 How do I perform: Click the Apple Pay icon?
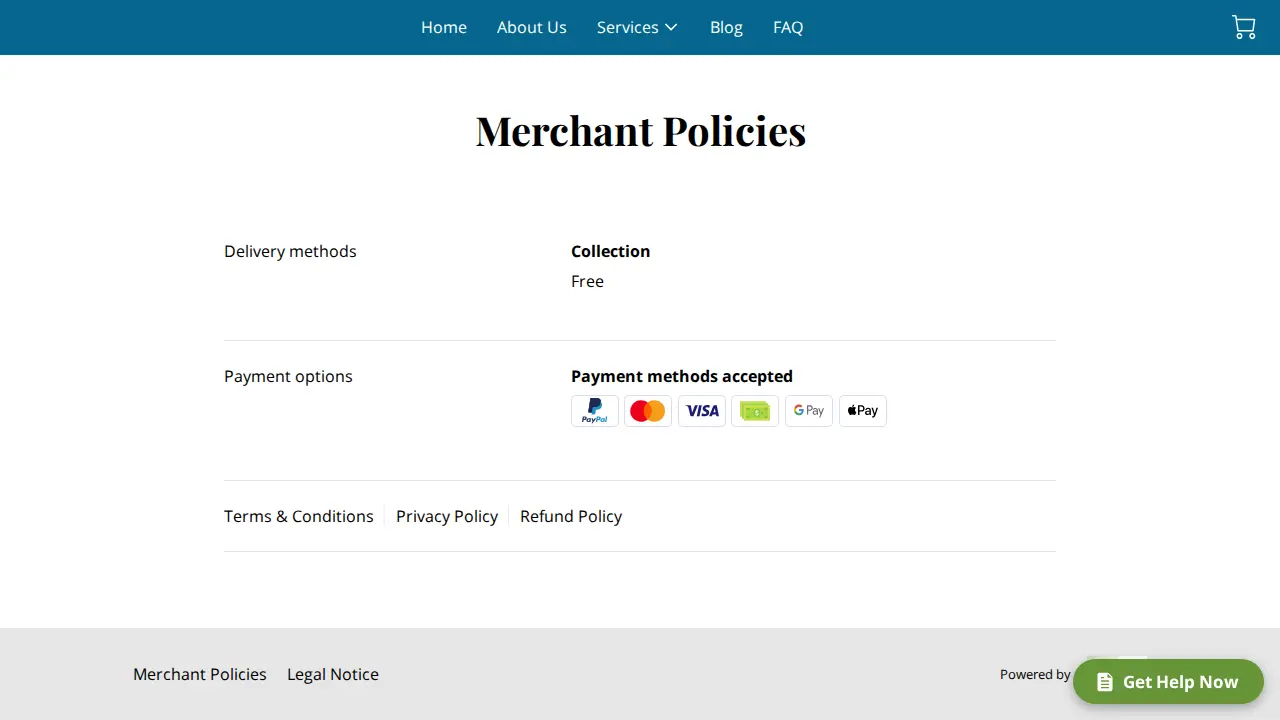(863, 411)
